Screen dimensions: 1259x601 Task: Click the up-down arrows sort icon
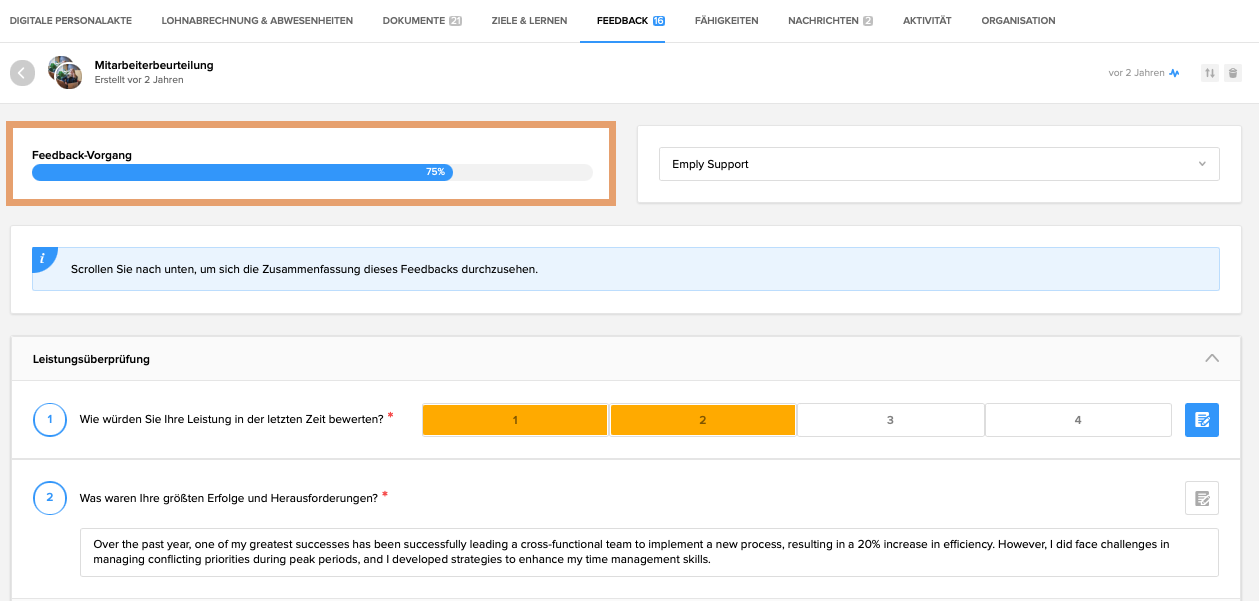1210,73
